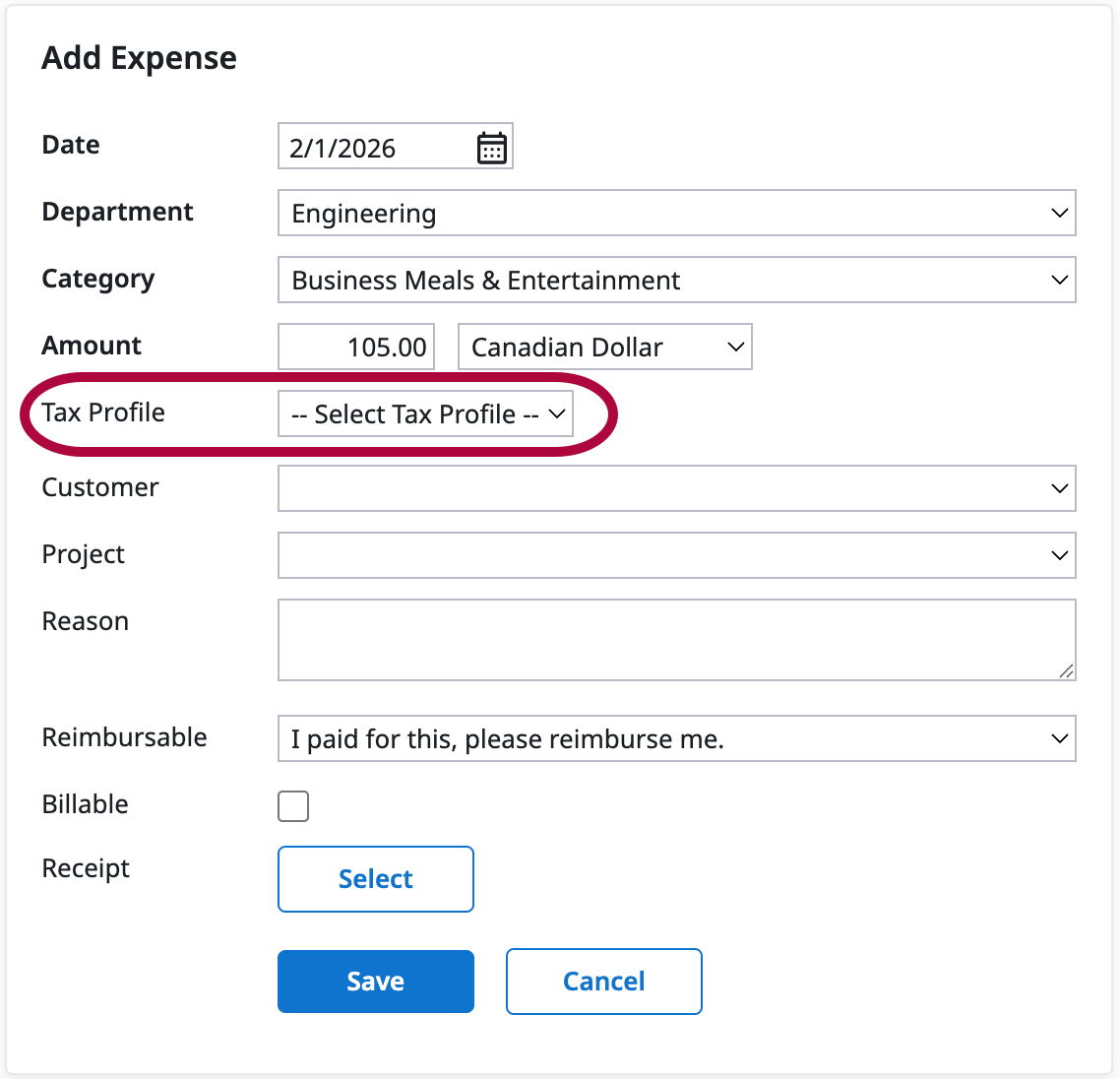Expand the Category dropdown chevron

point(1059,280)
